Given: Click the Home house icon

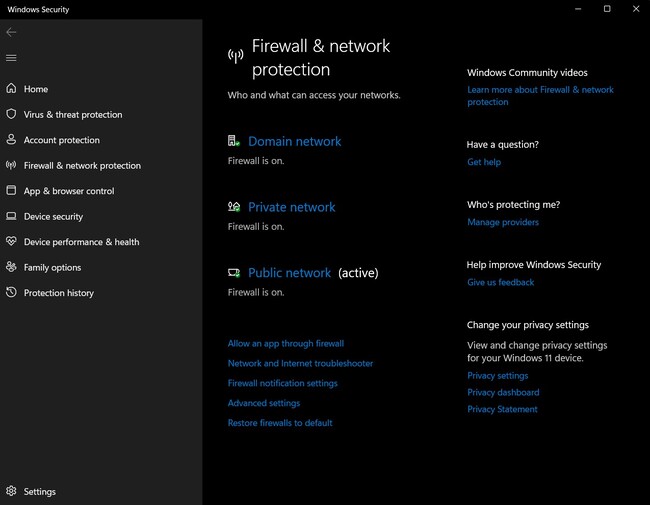Looking at the screenshot, I should [x=11, y=88].
